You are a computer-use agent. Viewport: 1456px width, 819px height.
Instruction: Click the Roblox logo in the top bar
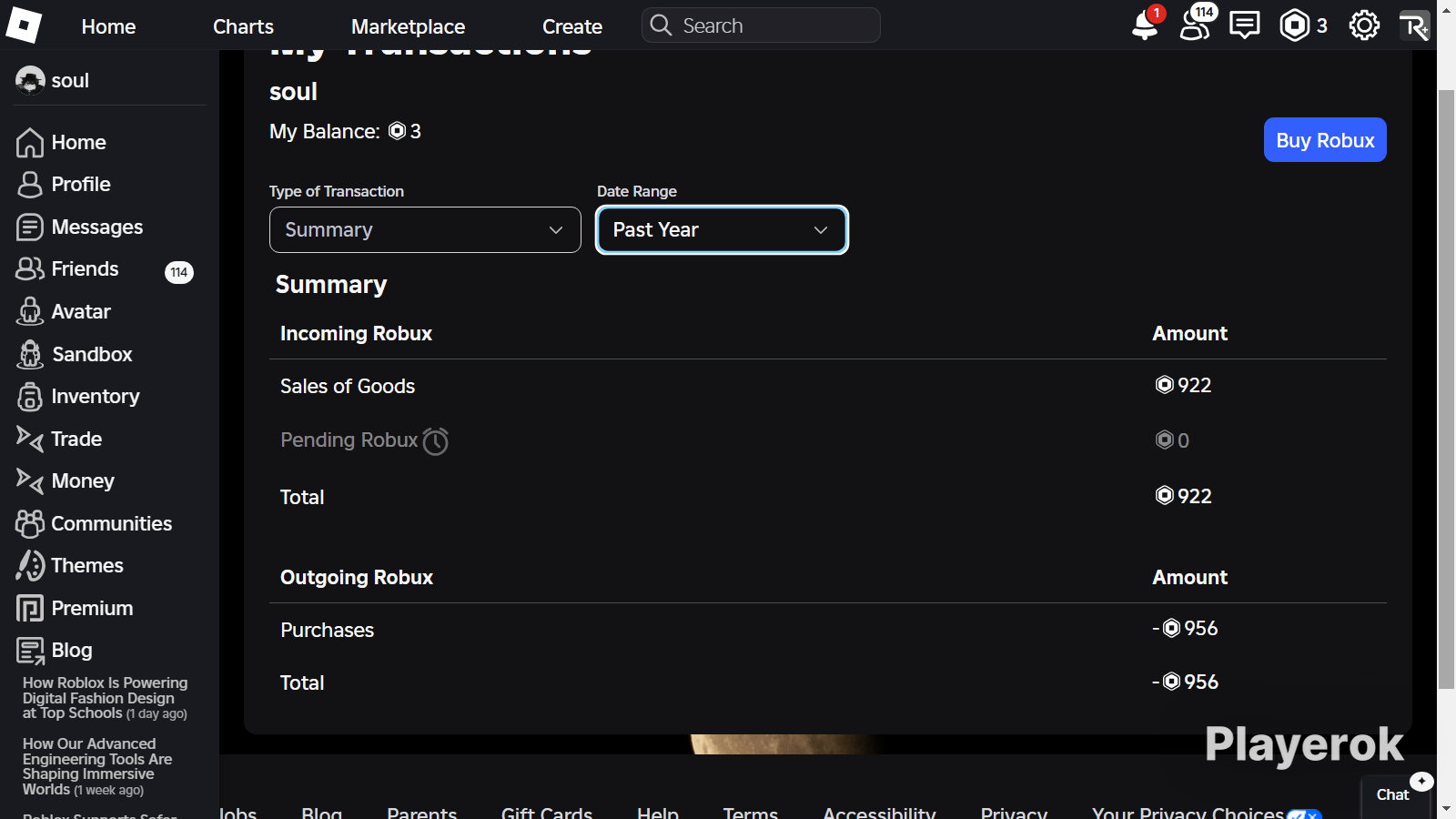point(24,25)
